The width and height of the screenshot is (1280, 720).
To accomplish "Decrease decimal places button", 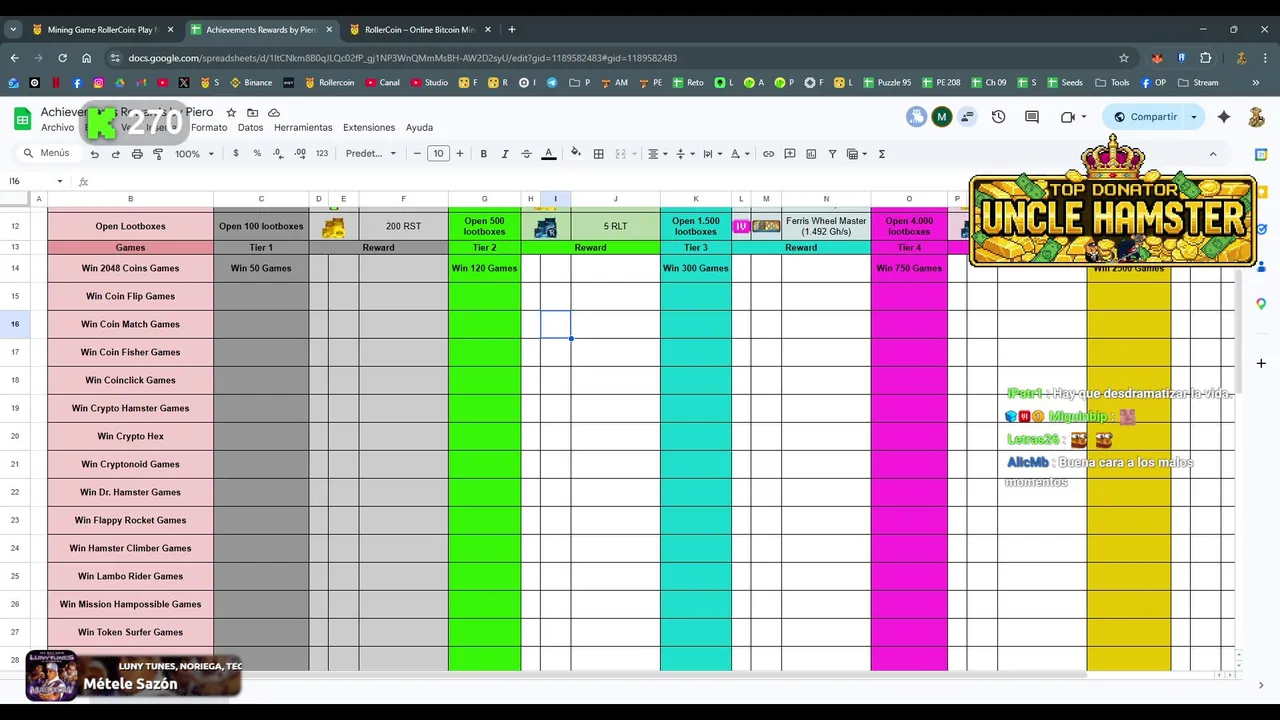I will coord(278,154).
